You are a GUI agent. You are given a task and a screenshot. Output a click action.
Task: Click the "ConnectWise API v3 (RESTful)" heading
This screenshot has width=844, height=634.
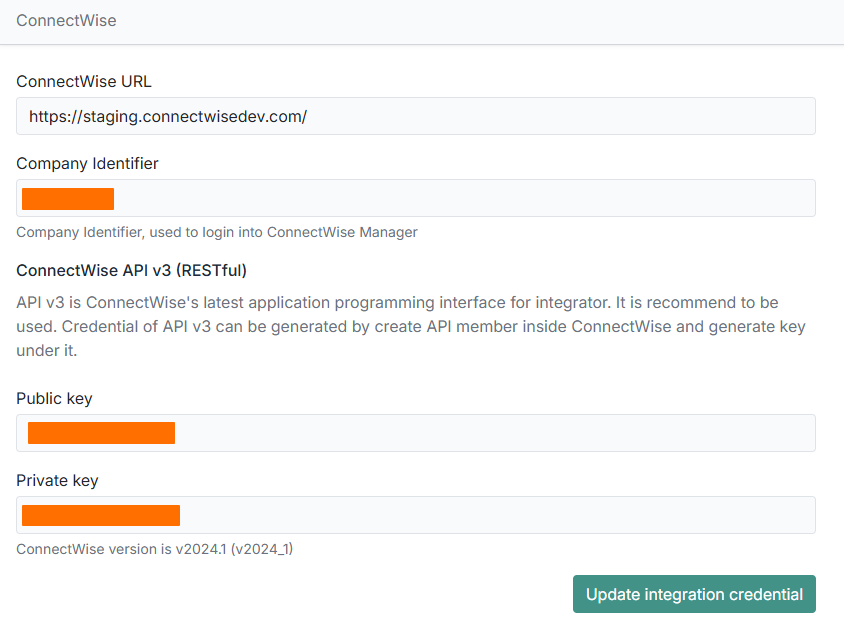click(x=131, y=270)
